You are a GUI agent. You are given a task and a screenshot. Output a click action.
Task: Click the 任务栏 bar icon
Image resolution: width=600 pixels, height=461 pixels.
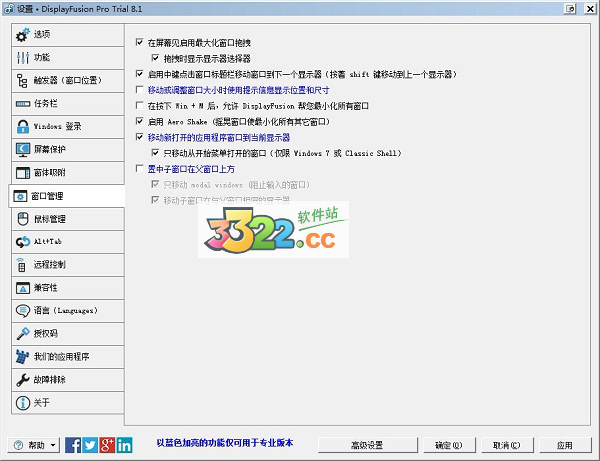[x=23, y=104]
